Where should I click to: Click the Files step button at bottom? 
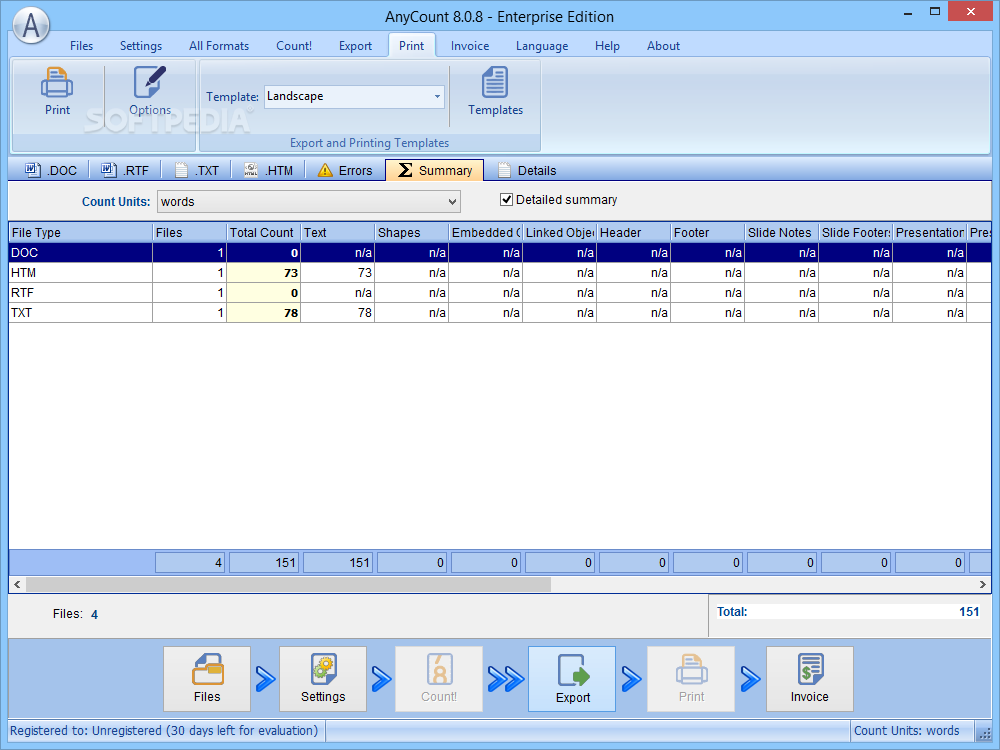click(207, 679)
